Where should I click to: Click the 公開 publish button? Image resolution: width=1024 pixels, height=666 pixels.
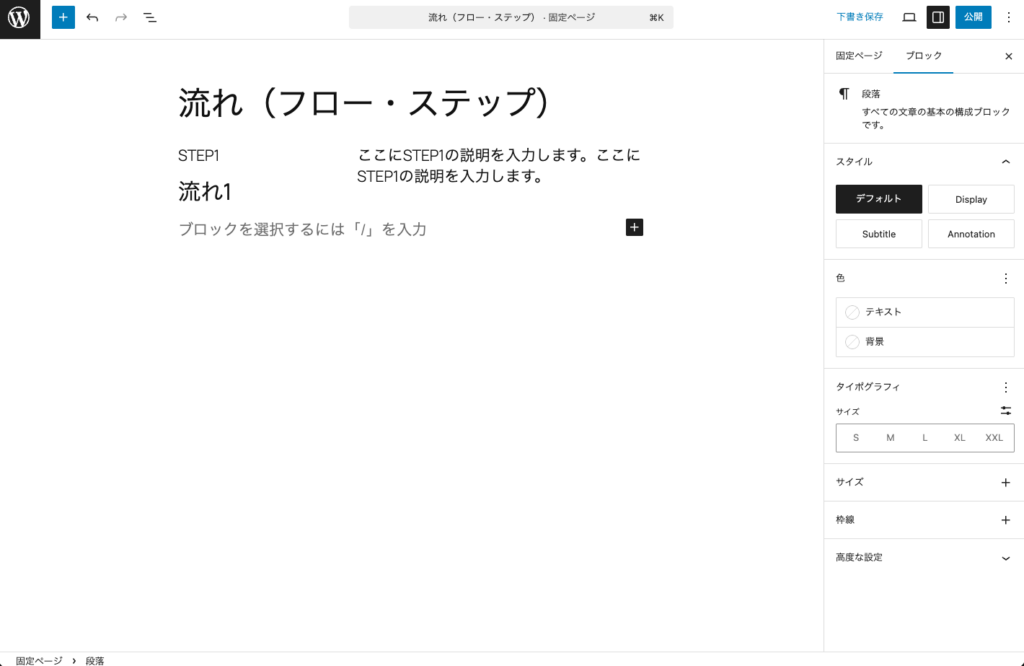point(970,17)
